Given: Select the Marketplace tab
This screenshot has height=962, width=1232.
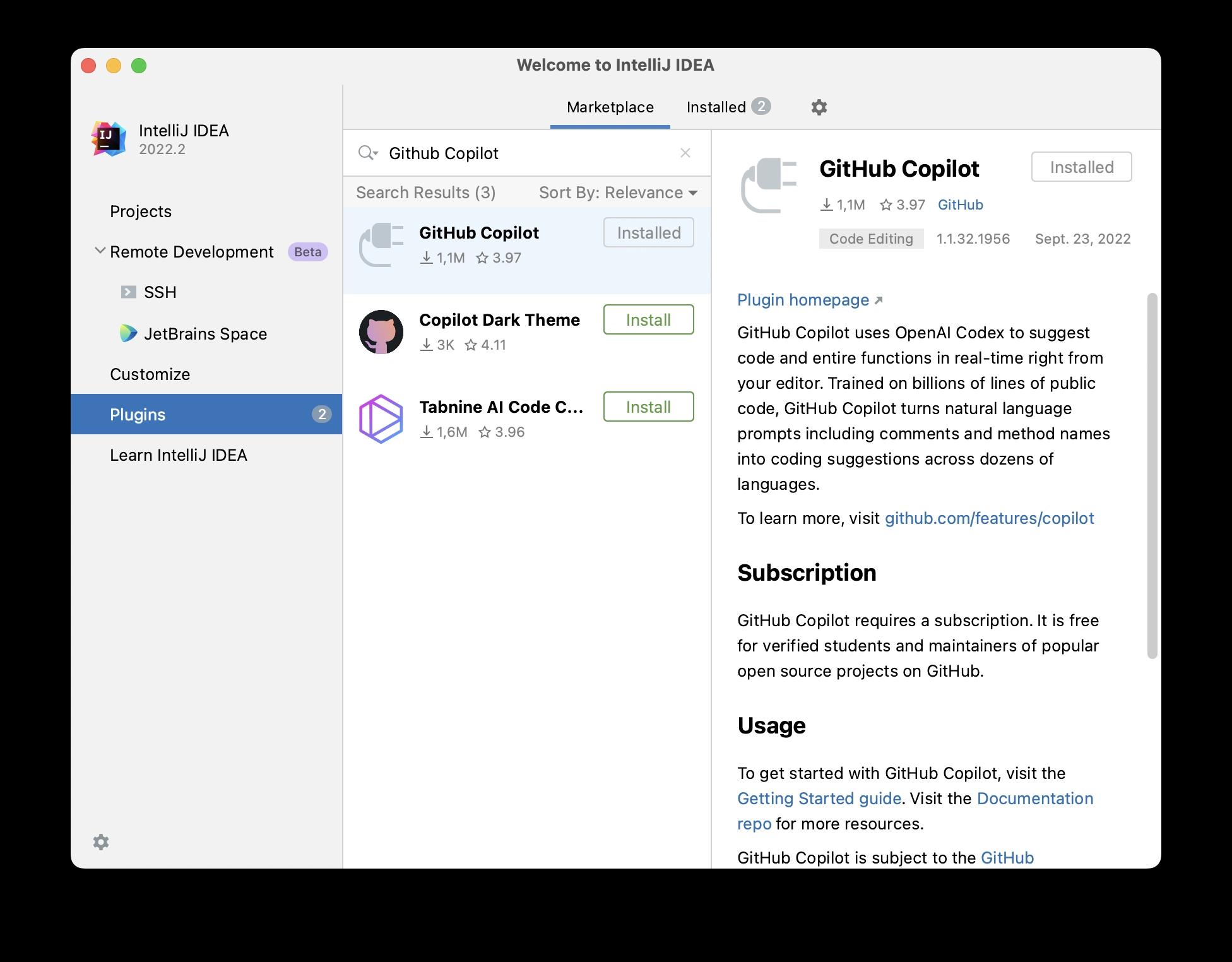Looking at the screenshot, I should point(610,107).
